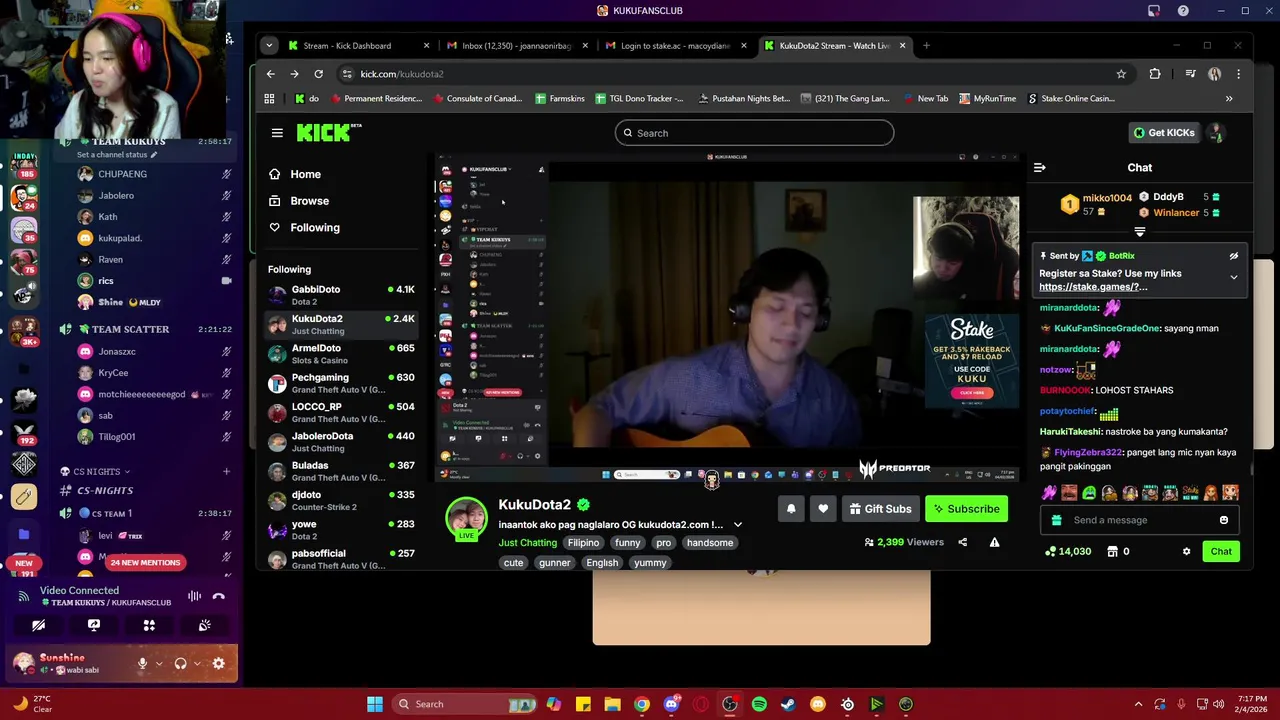This screenshot has height=720, width=1280.
Task: Start a Discord activity
Action: click(149, 626)
